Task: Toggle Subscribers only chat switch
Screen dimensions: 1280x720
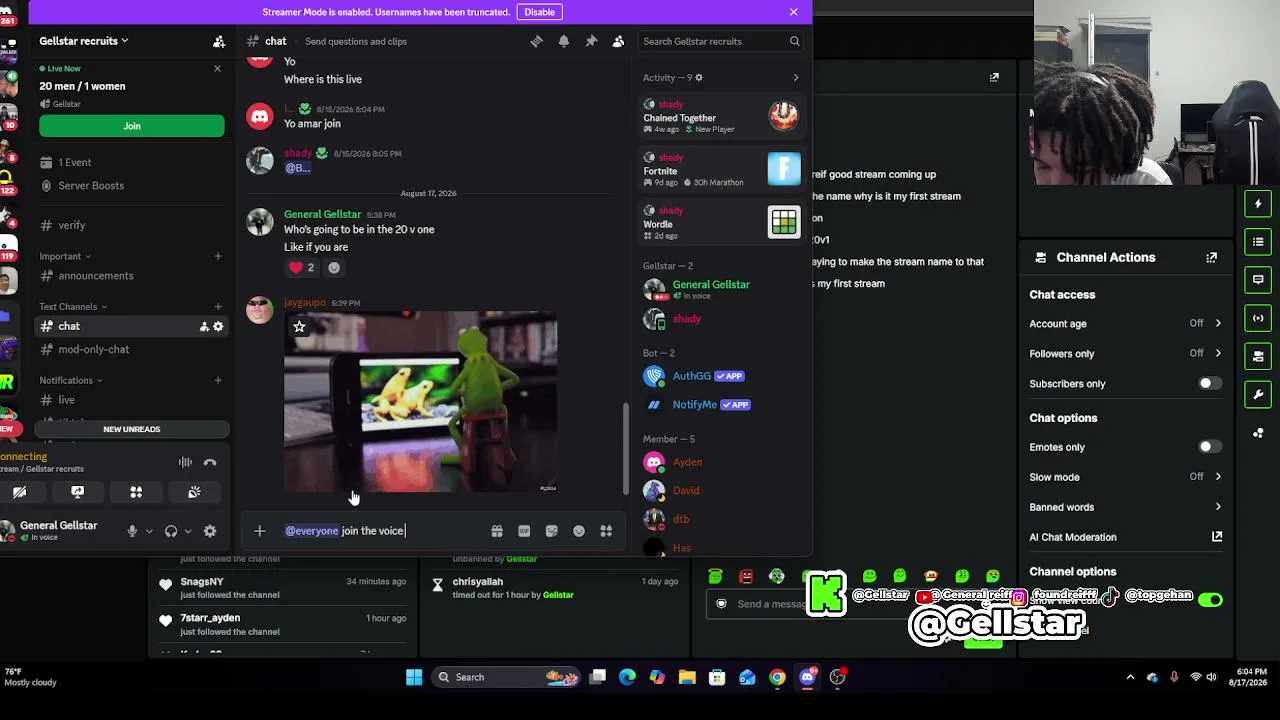Action: pyautogui.click(x=1210, y=384)
